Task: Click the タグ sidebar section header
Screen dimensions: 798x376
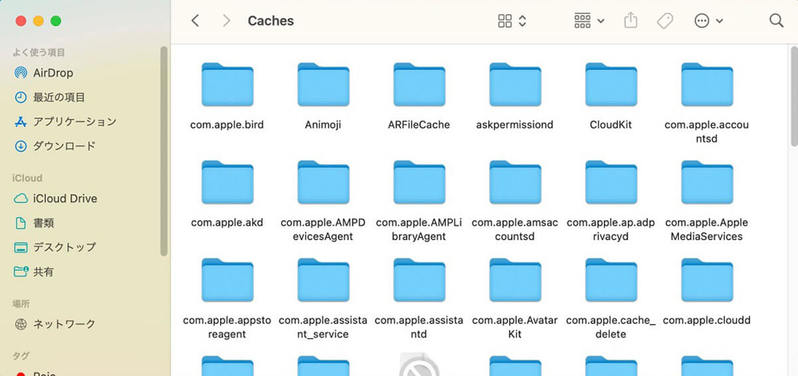Action: pyautogui.click(x=21, y=356)
